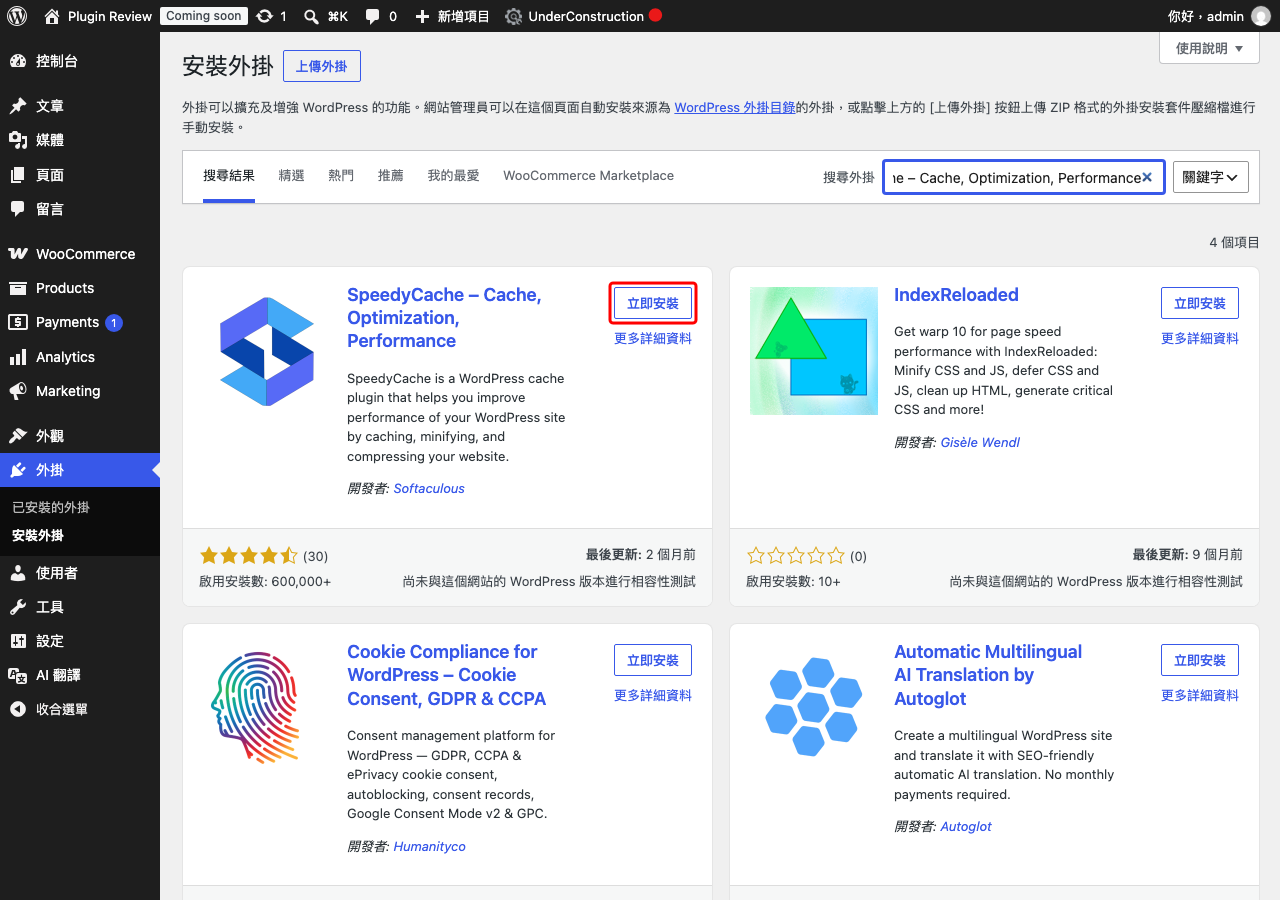Install Cookie Compliance with 立即安裝
1280x900 pixels.
pos(653,660)
